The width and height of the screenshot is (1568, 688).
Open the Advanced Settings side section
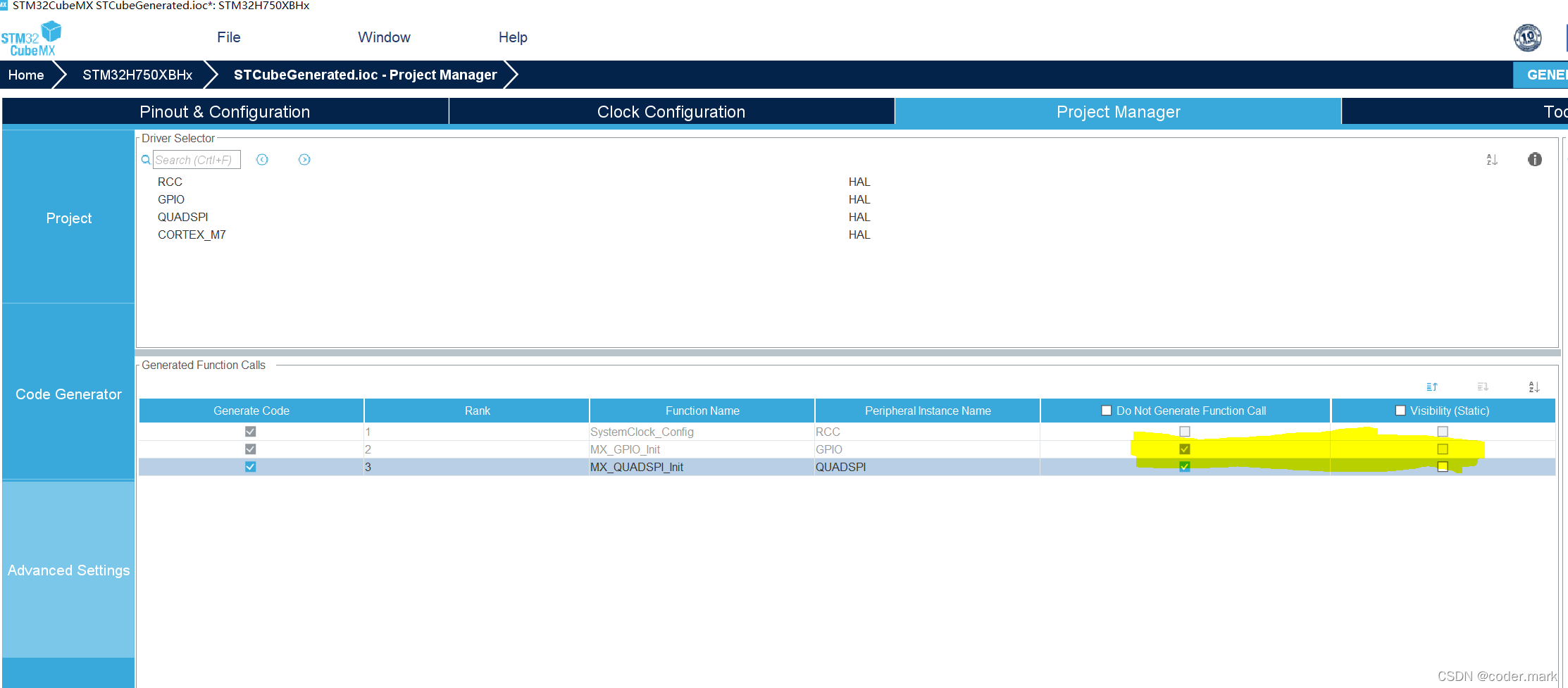[68, 570]
